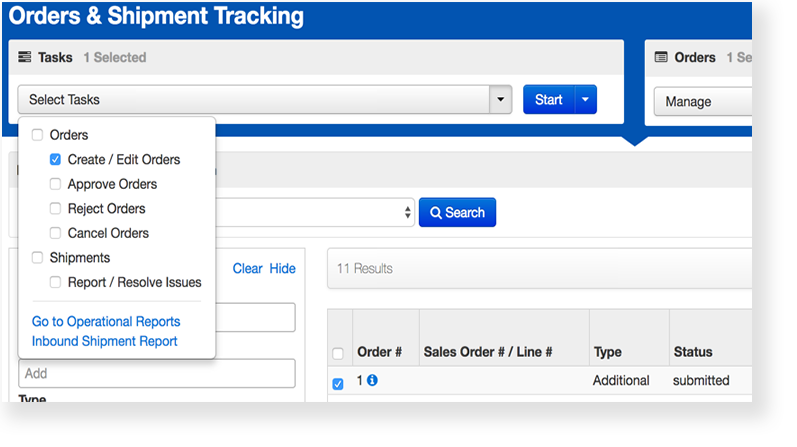This screenshot has width=797, height=447.
Task: Check the Approve Orders checkbox
Action: pyautogui.click(x=56, y=184)
